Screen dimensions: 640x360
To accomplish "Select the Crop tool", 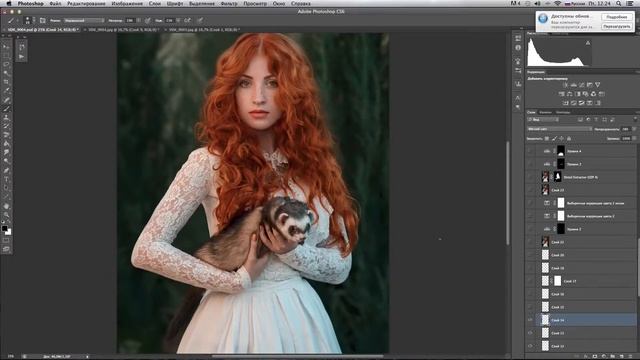I will 6,82.
